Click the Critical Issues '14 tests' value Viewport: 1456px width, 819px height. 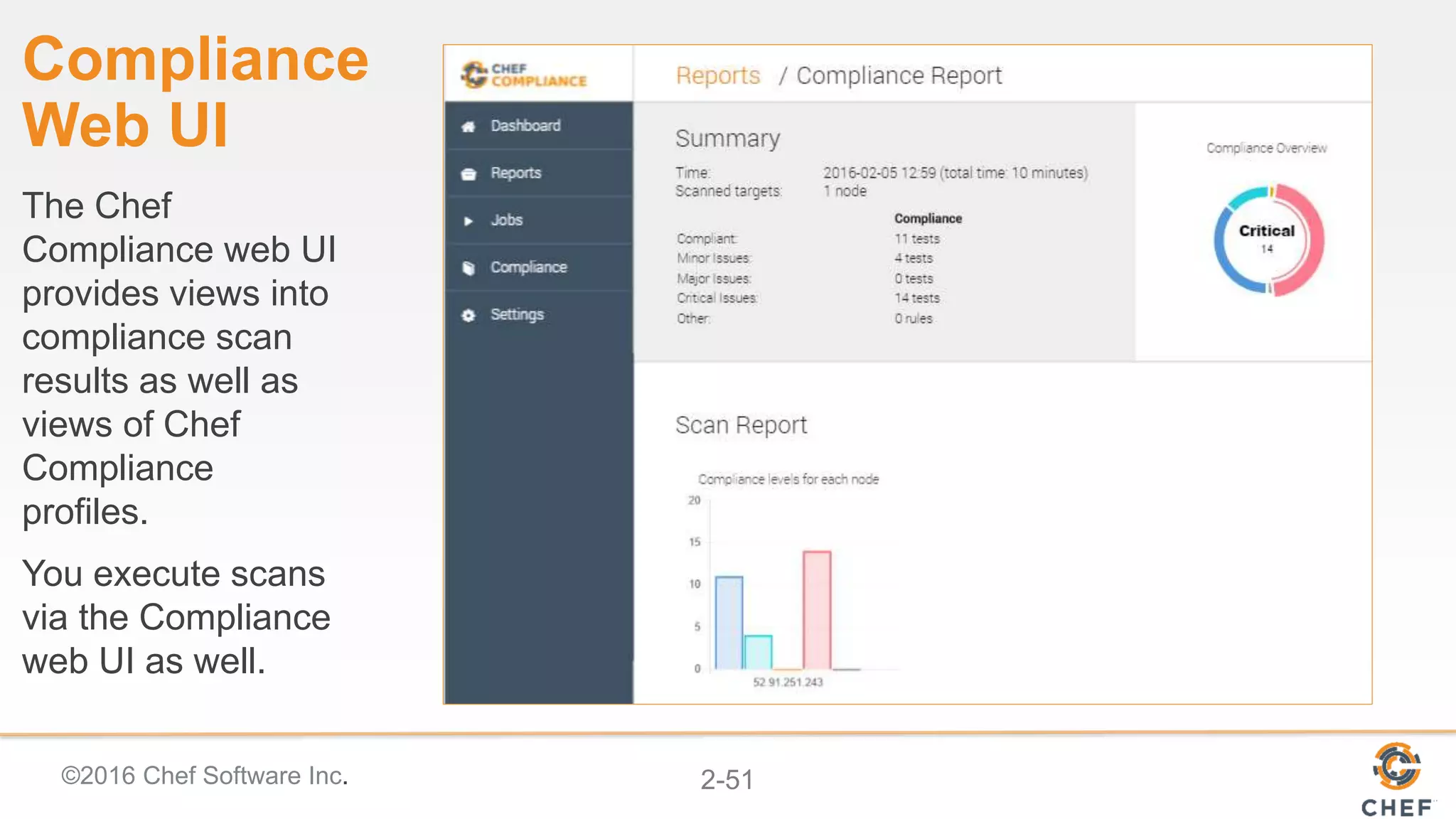click(x=917, y=298)
